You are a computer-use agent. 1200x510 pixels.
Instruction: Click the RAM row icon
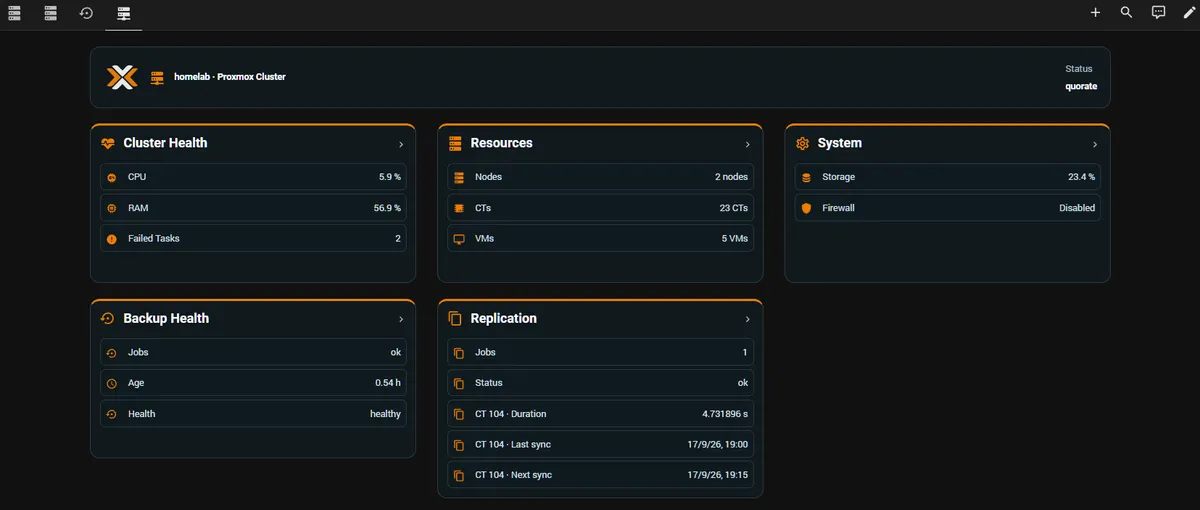coord(111,208)
